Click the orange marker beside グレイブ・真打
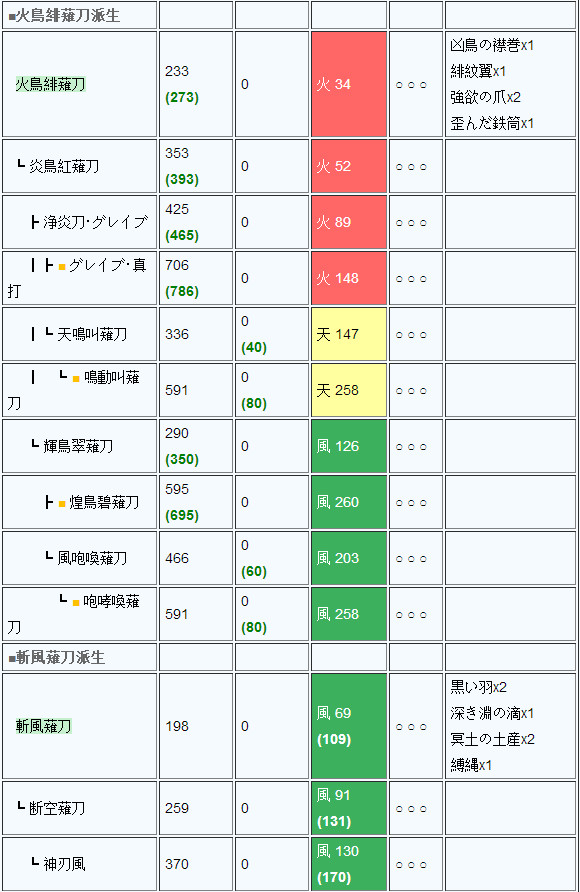 (62, 266)
